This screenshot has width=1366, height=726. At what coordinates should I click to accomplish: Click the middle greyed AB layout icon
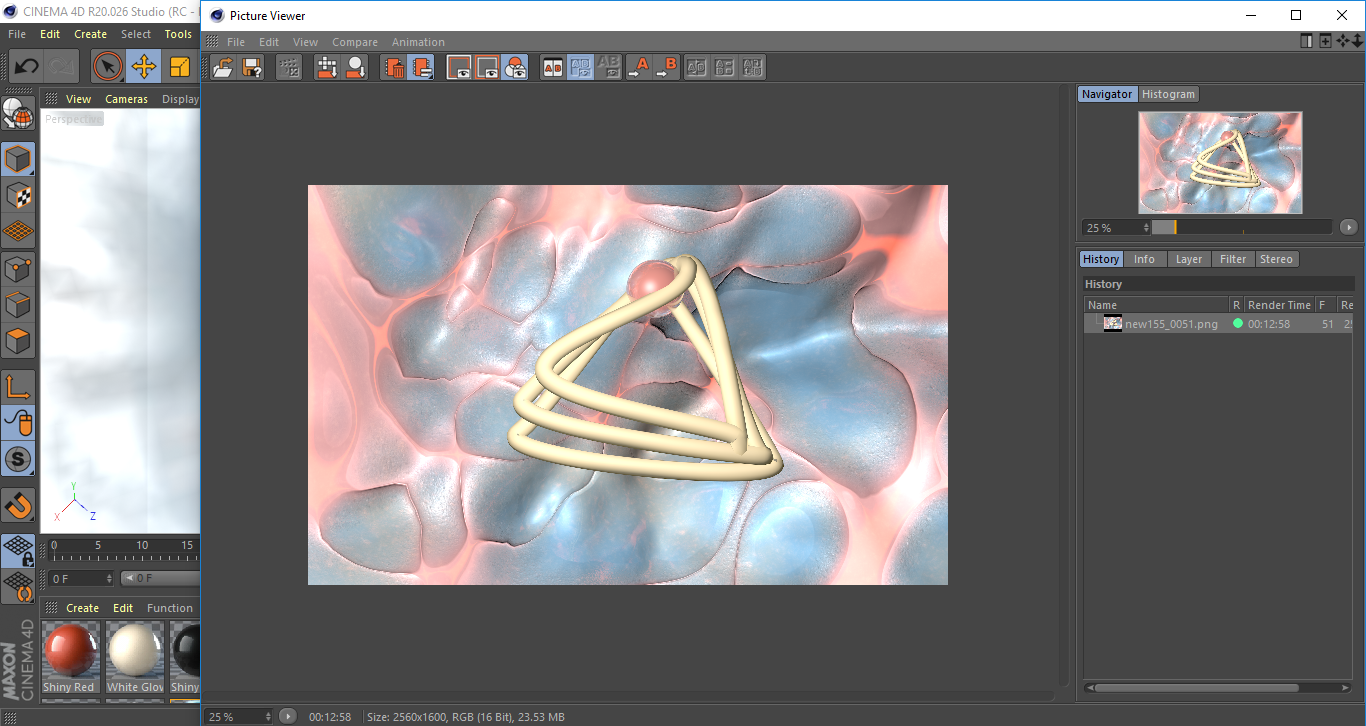pyautogui.click(x=725, y=67)
